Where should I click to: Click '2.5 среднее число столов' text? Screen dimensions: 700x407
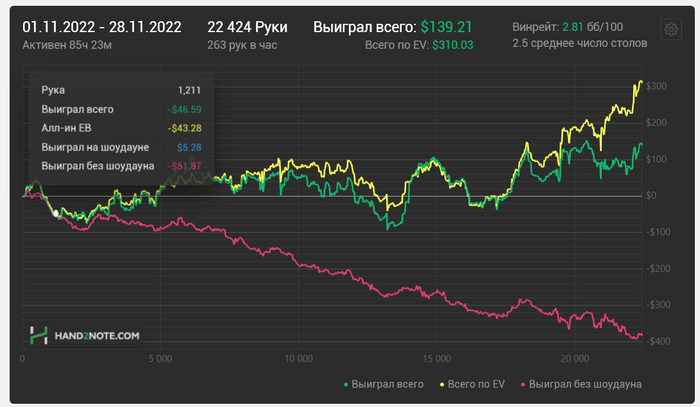579,43
